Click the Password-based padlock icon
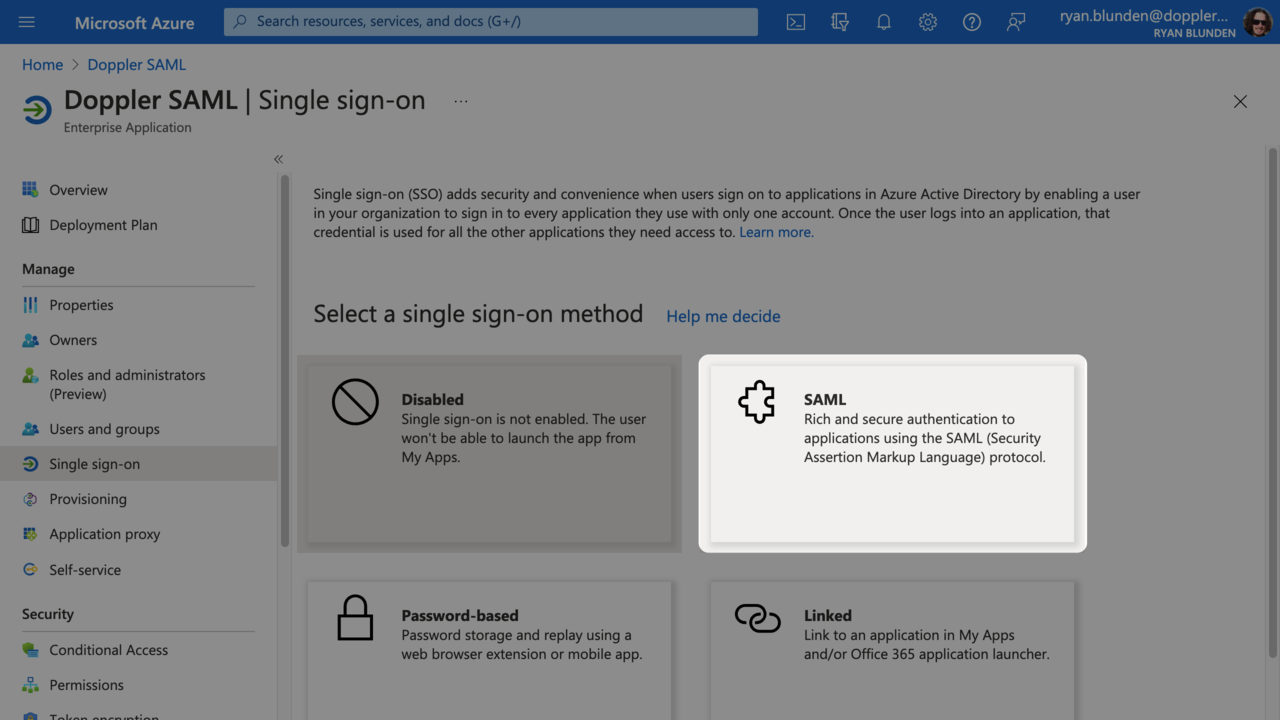 pos(355,618)
